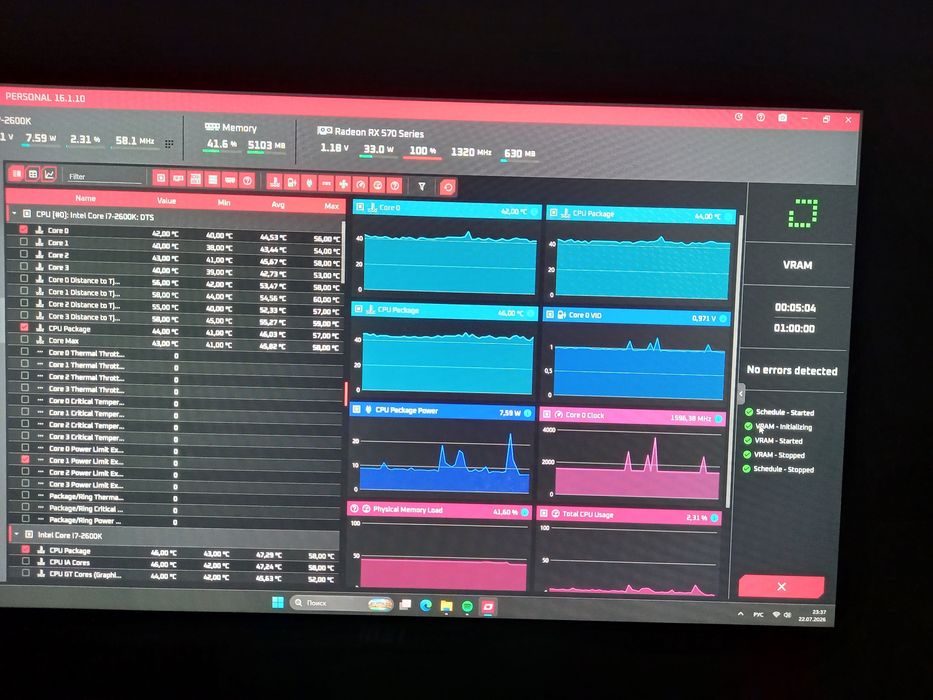
Task: Collapse the test side panel with the arrow handle
Action: (741, 393)
